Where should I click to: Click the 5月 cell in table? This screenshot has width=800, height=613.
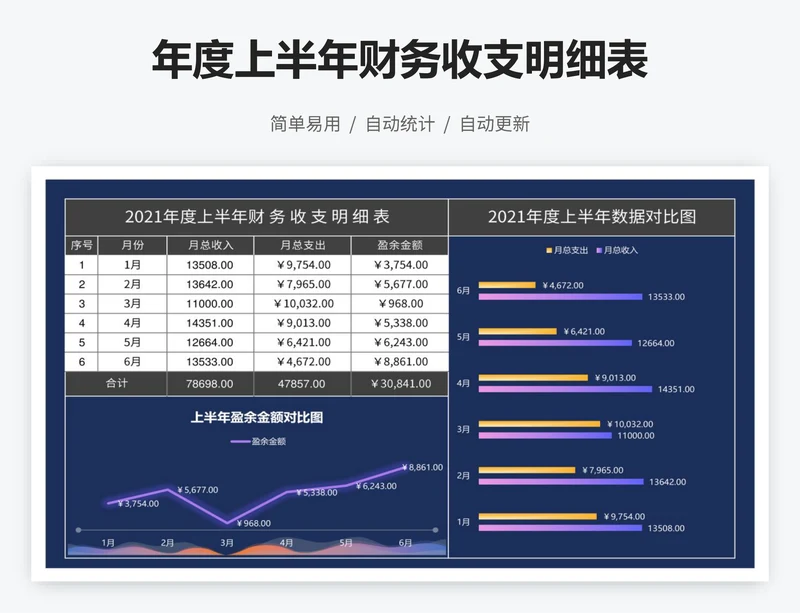point(132,342)
